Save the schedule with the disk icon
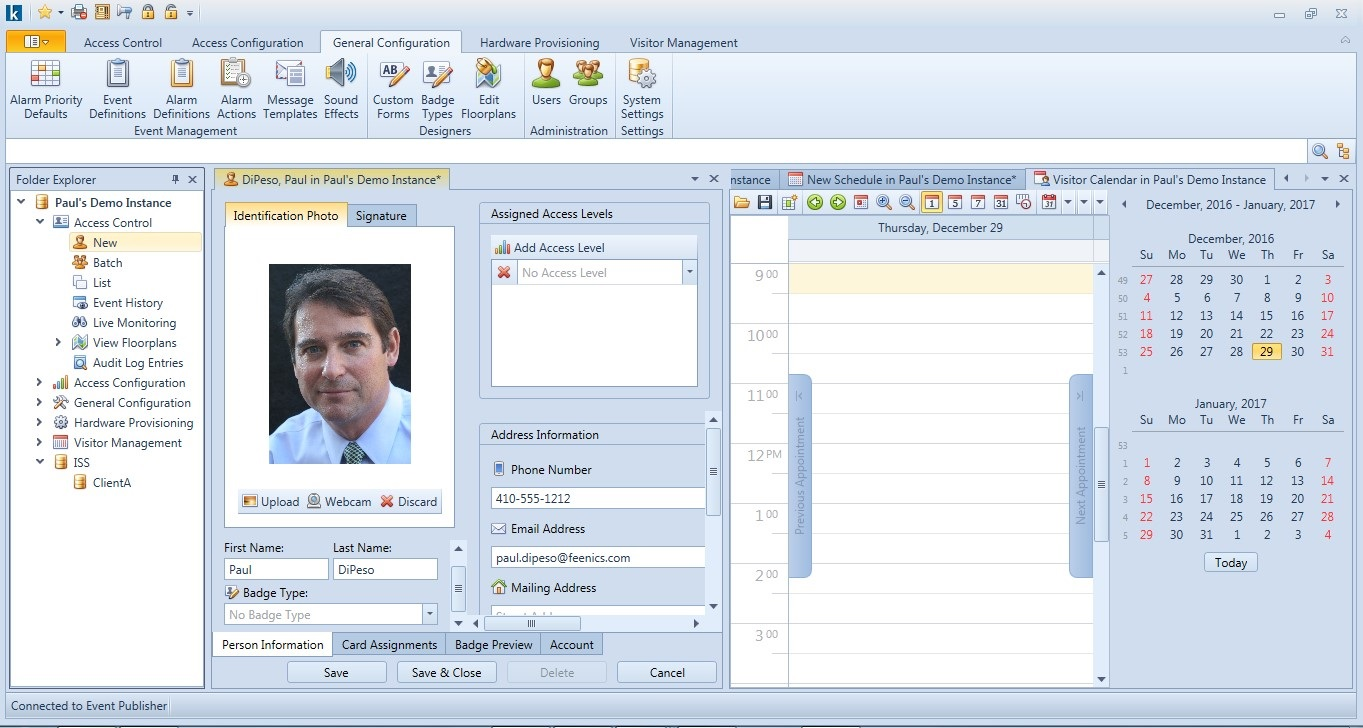The image size is (1363, 728). (766, 202)
